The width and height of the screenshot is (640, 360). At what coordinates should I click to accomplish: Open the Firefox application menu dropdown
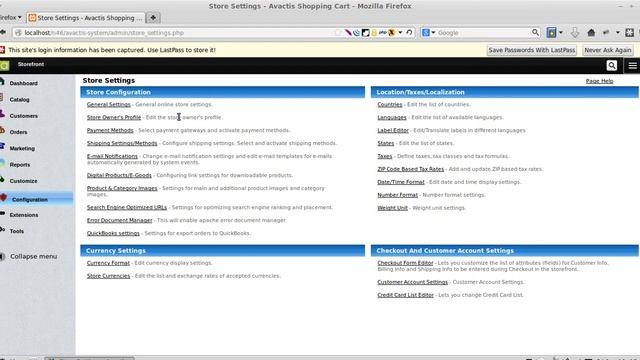(11, 18)
